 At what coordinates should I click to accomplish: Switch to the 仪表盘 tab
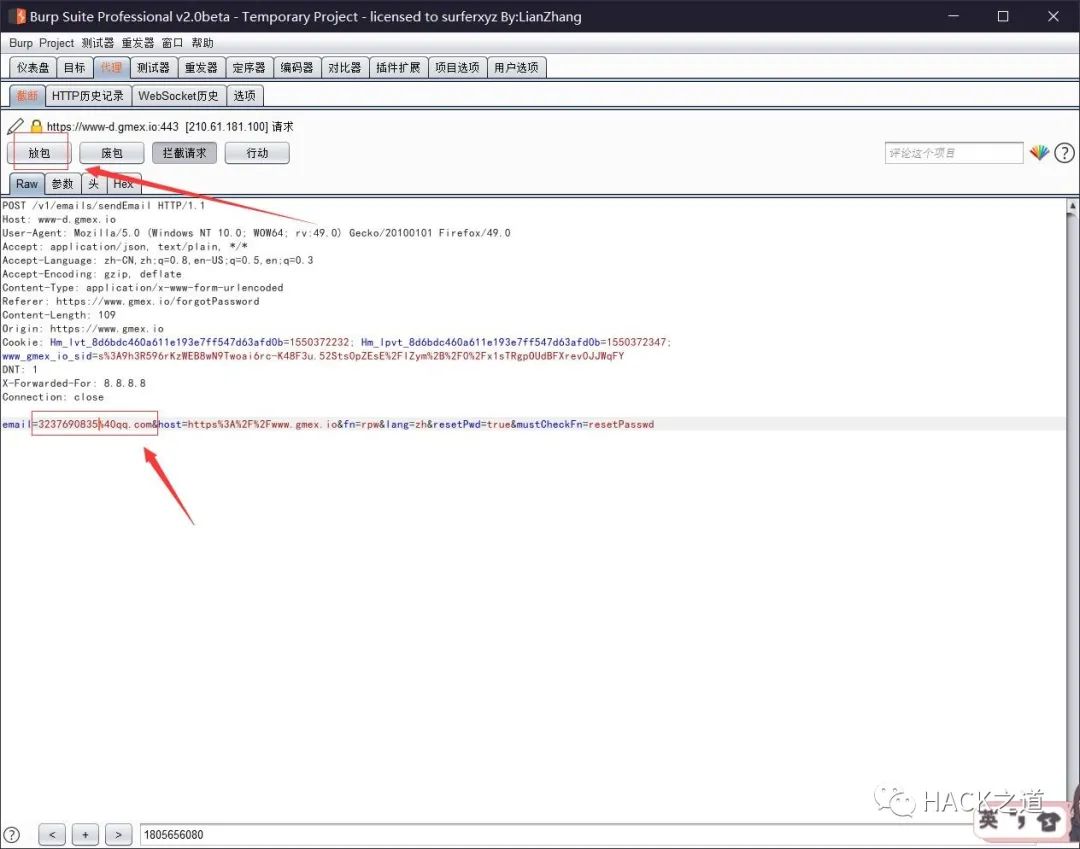coord(33,67)
